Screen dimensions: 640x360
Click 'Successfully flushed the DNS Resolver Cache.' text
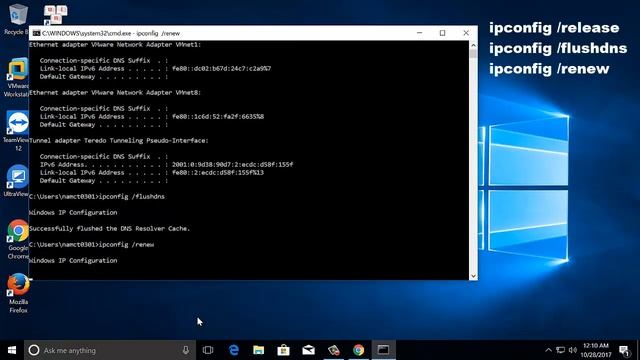point(109,229)
